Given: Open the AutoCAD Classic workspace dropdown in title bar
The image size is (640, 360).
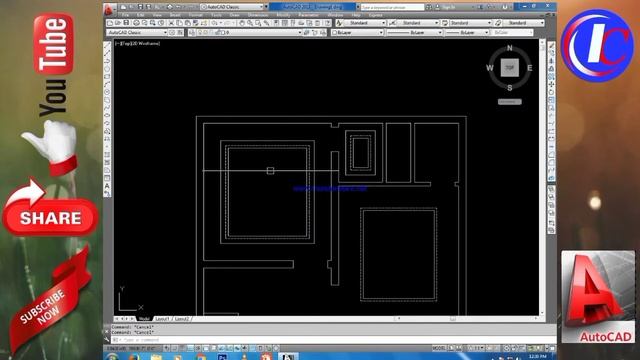Looking at the screenshot, I should click(232, 7).
